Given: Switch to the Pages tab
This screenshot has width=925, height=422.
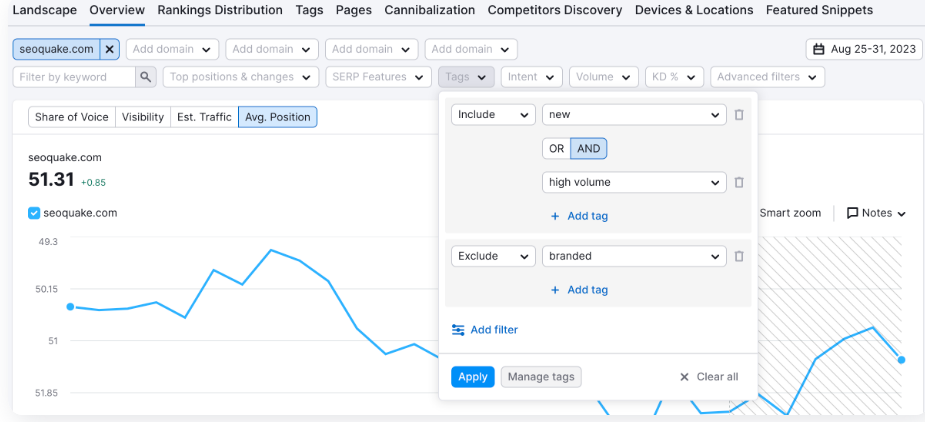Looking at the screenshot, I should [354, 10].
